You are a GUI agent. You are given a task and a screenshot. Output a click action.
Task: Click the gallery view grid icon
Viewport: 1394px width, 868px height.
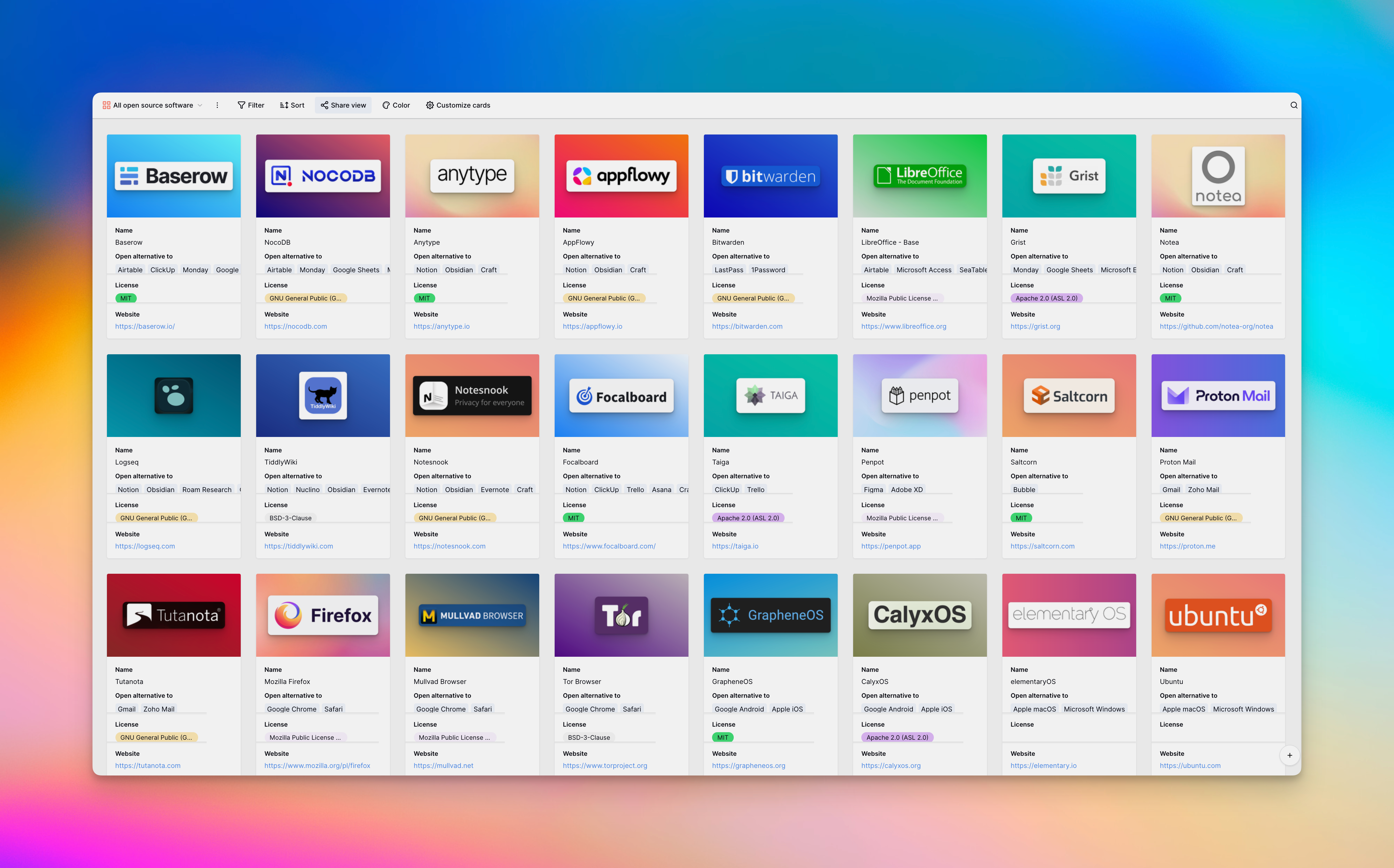pyautogui.click(x=106, y=105)
